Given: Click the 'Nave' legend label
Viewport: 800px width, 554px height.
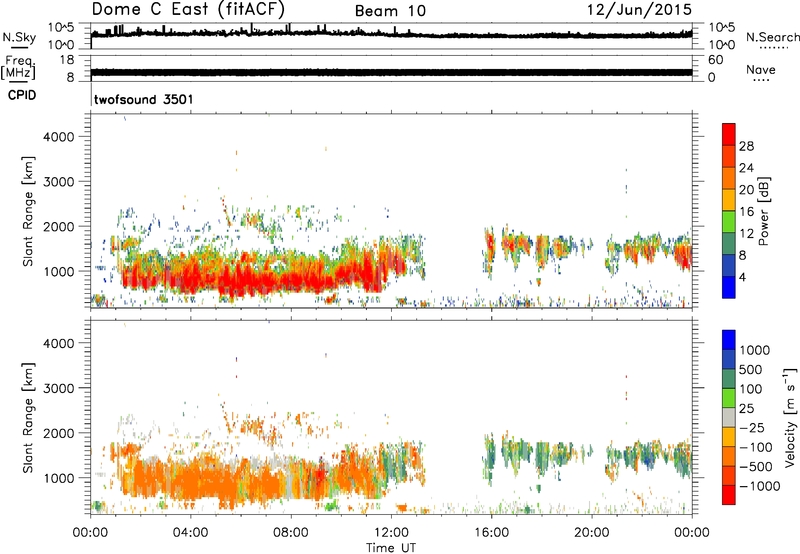Looking at the screenshot, I should click(761, 69).
